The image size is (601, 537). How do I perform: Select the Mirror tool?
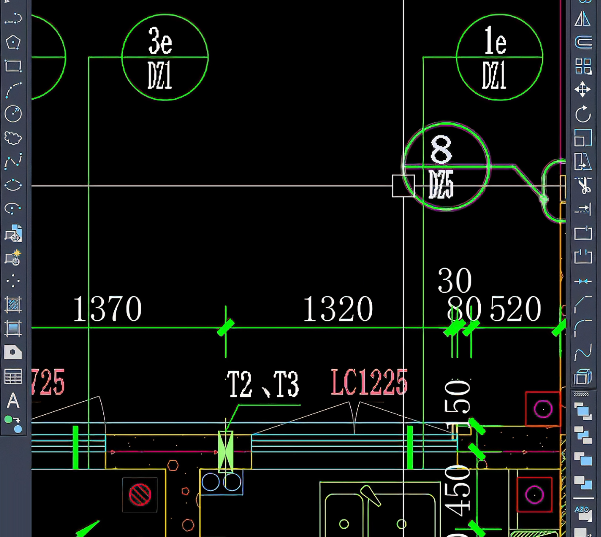583,18
